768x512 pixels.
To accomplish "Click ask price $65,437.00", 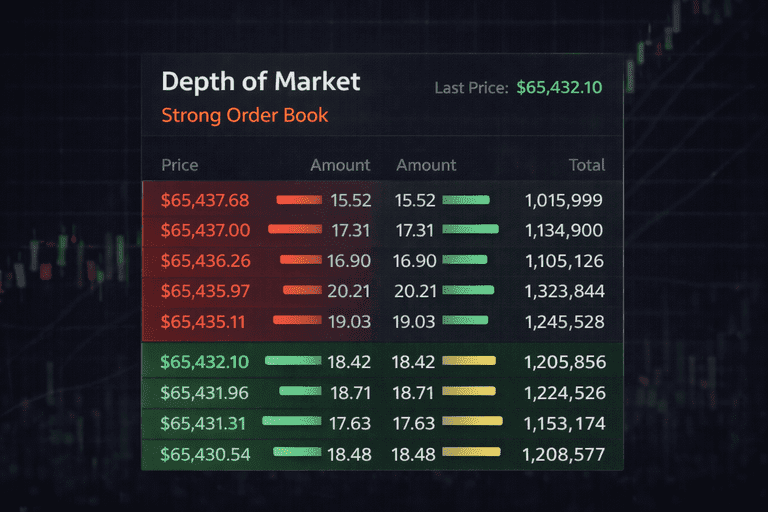I will (x=205, y=230).
